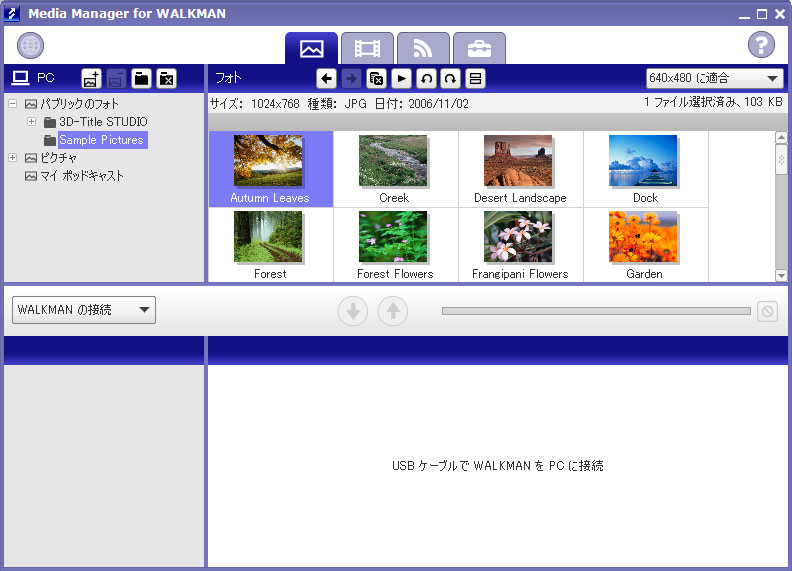This screenshot has width=792, height=571.
Task: Click the transfer to PC up arrow
Action: 393,311
